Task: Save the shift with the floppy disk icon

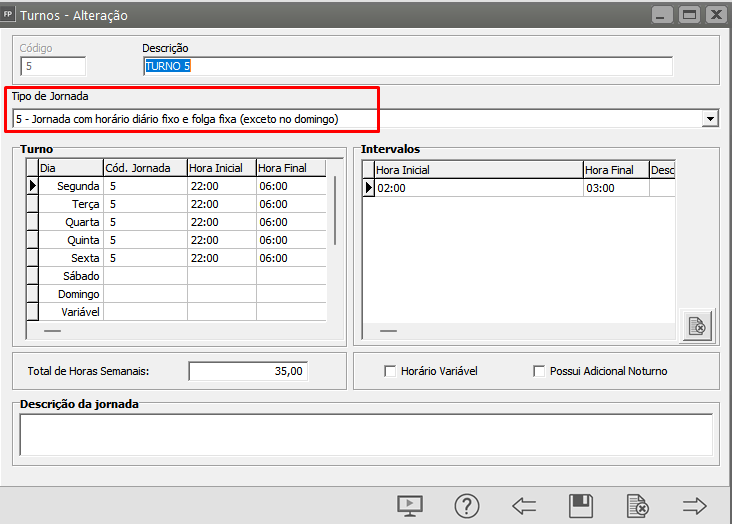Action: click(x=581, y=506)
